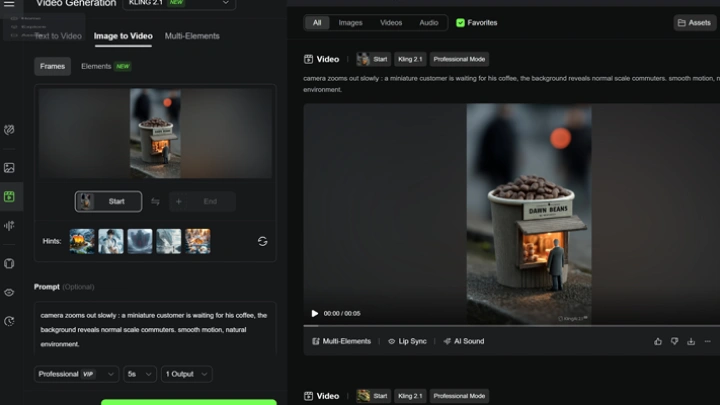The height and width of the screenshot is (405, 720).
Task: Filter results by Audio
Action: (428, 22)
